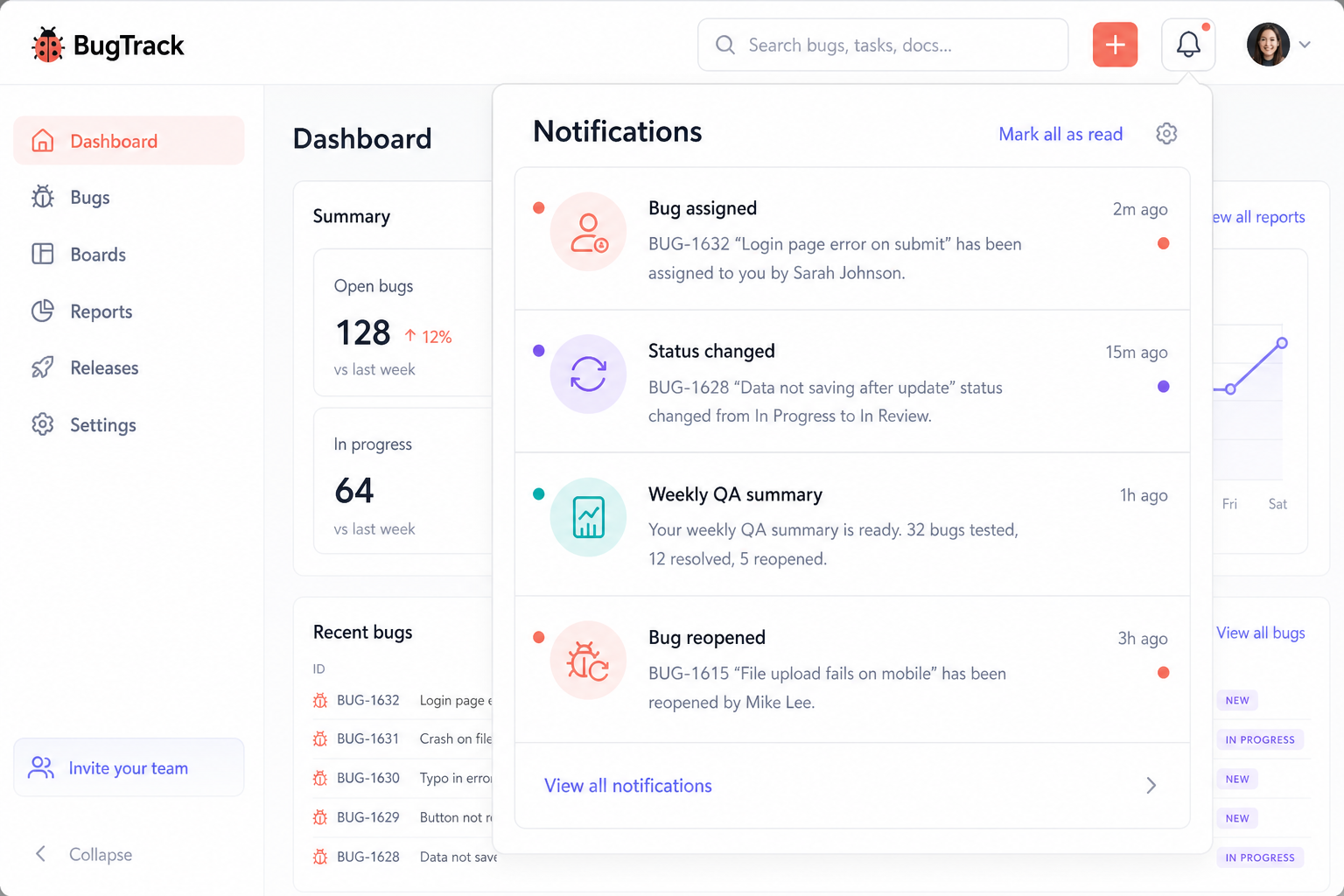Viewport: 1344px width, 896px height.
Task: Toggle unread dot on Status changed notification
Action: [1163, 386]
